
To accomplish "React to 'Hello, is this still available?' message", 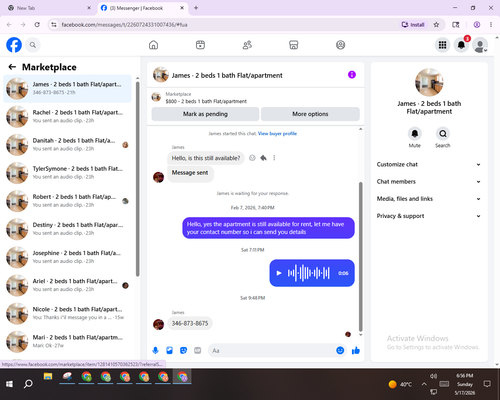I will coord(252,158).
